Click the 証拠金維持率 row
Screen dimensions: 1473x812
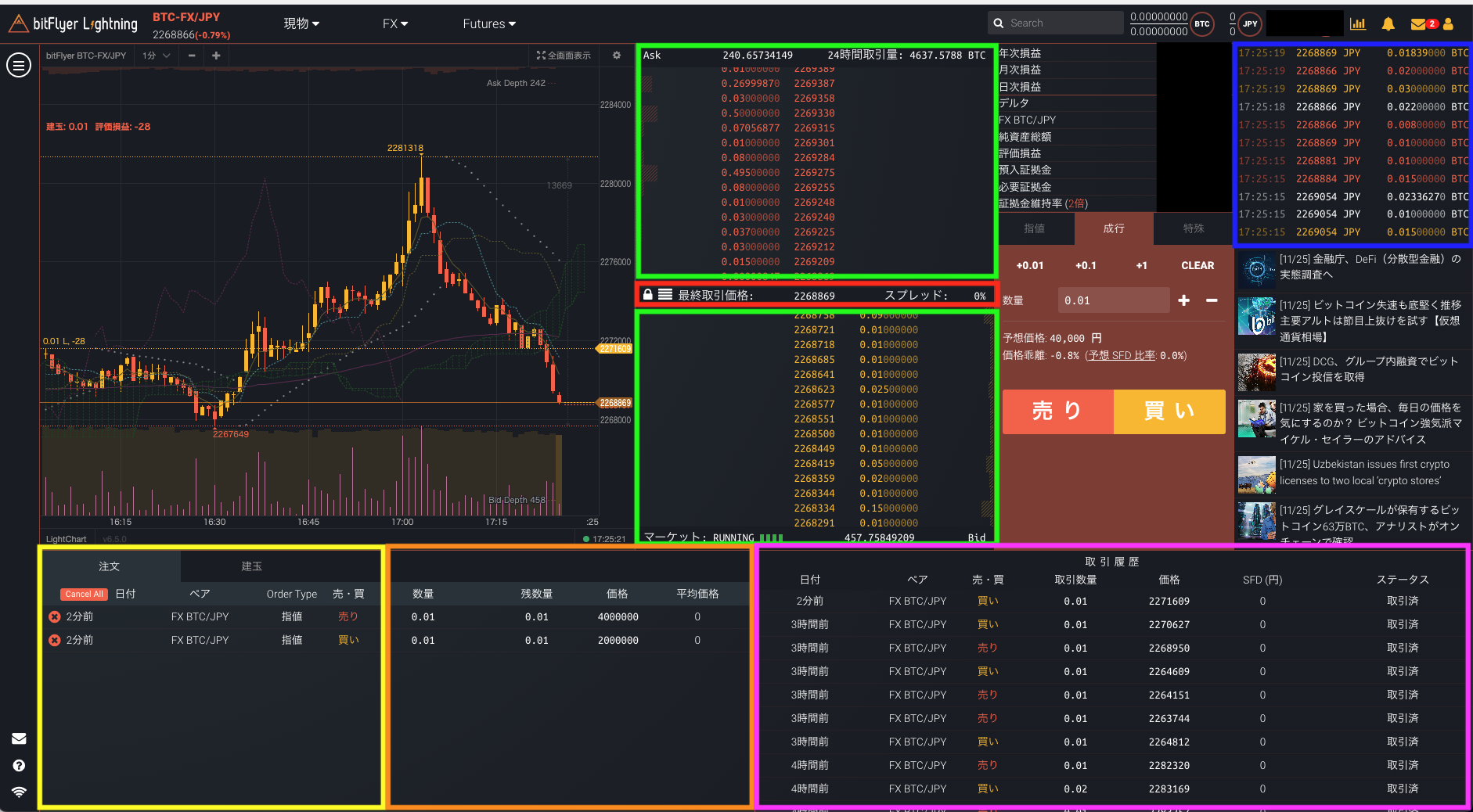pyautogui.click(x=1077, y=203)
